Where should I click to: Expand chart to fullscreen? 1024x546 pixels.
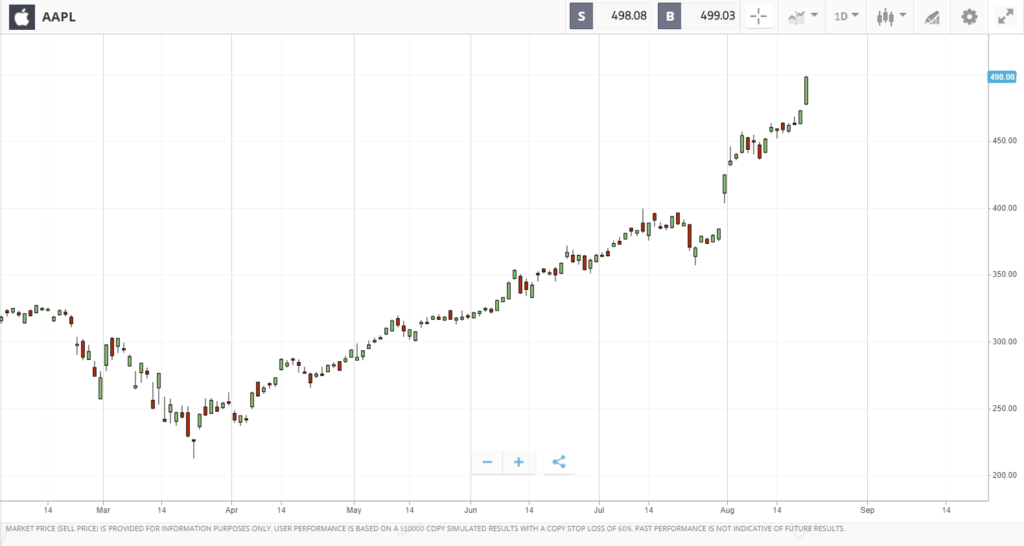click(1006, 16)
